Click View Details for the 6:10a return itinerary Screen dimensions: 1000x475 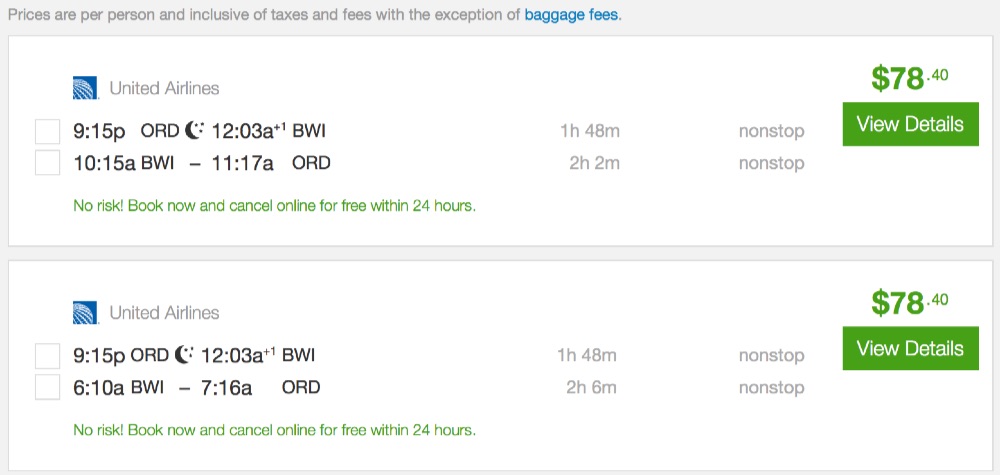pos(910,348)
